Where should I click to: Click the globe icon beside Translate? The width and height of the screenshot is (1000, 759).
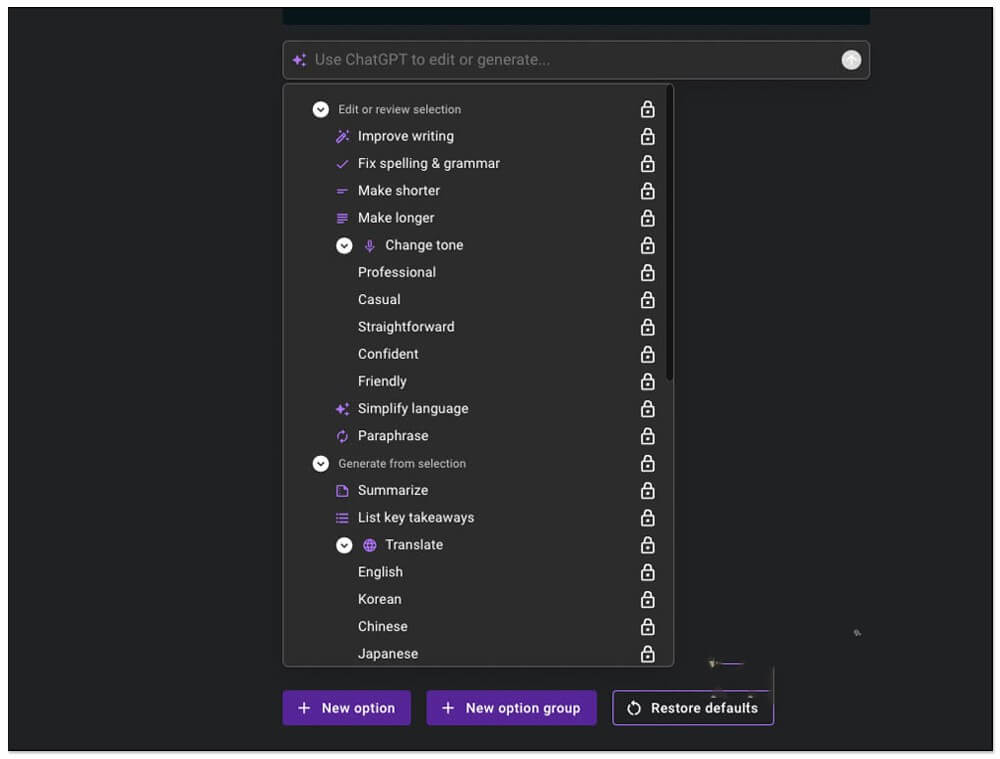[369, 545]
